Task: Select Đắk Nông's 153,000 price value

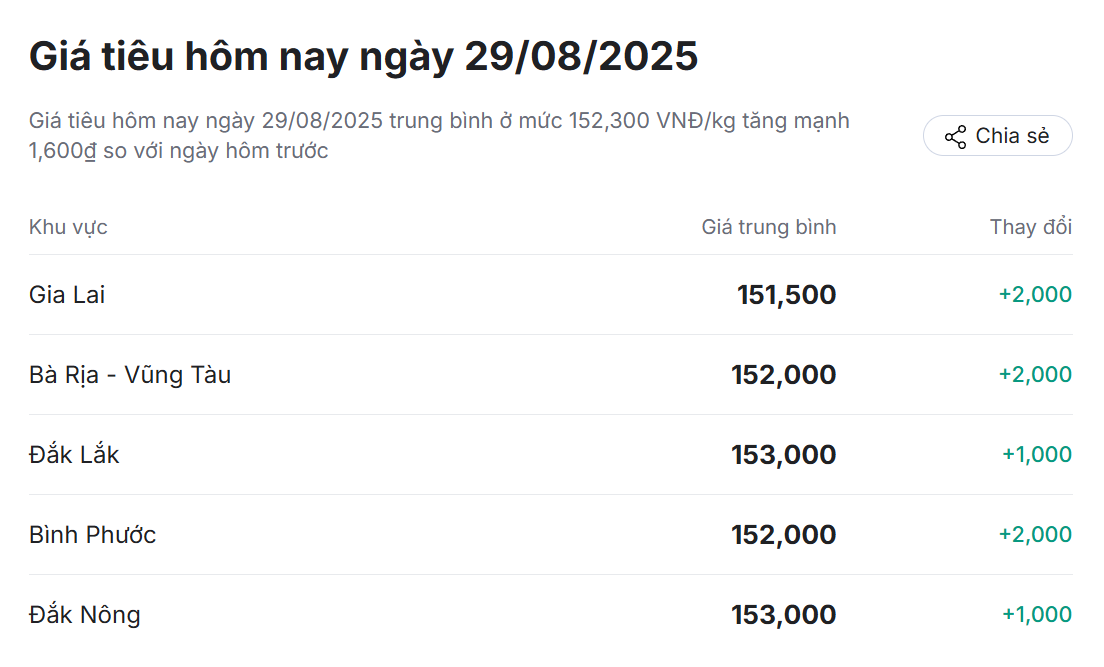Action: [x=783, y=615]
